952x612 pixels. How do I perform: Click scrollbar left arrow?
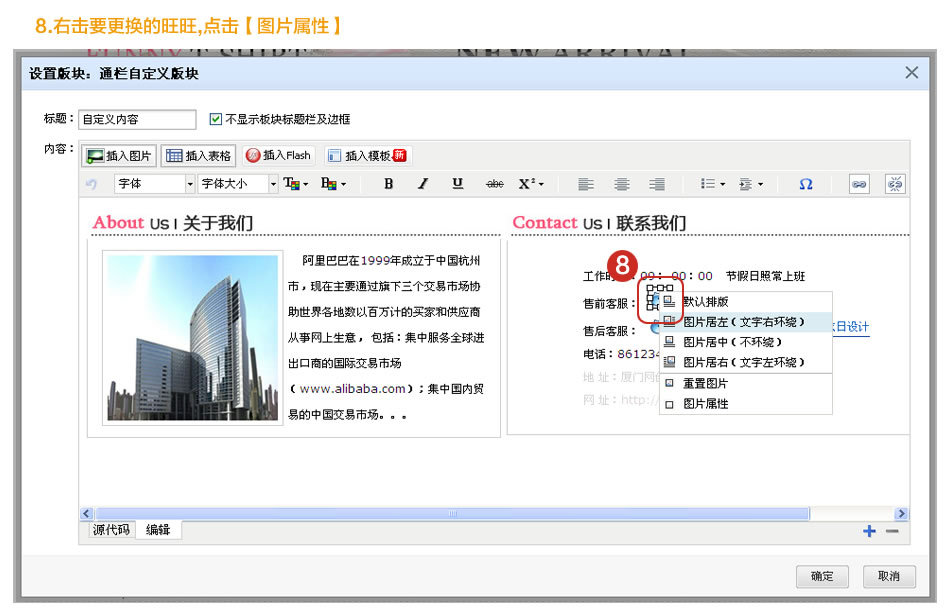[86, 514]
